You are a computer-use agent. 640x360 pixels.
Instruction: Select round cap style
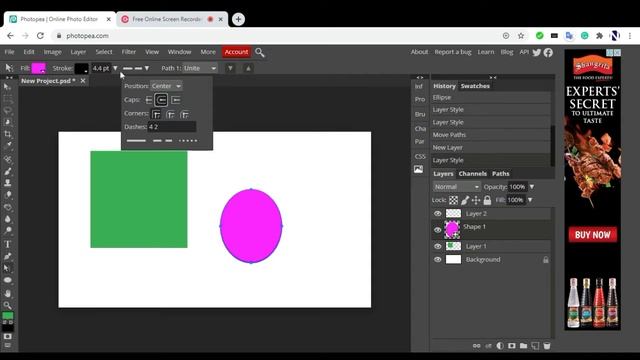tap(161, 100)
